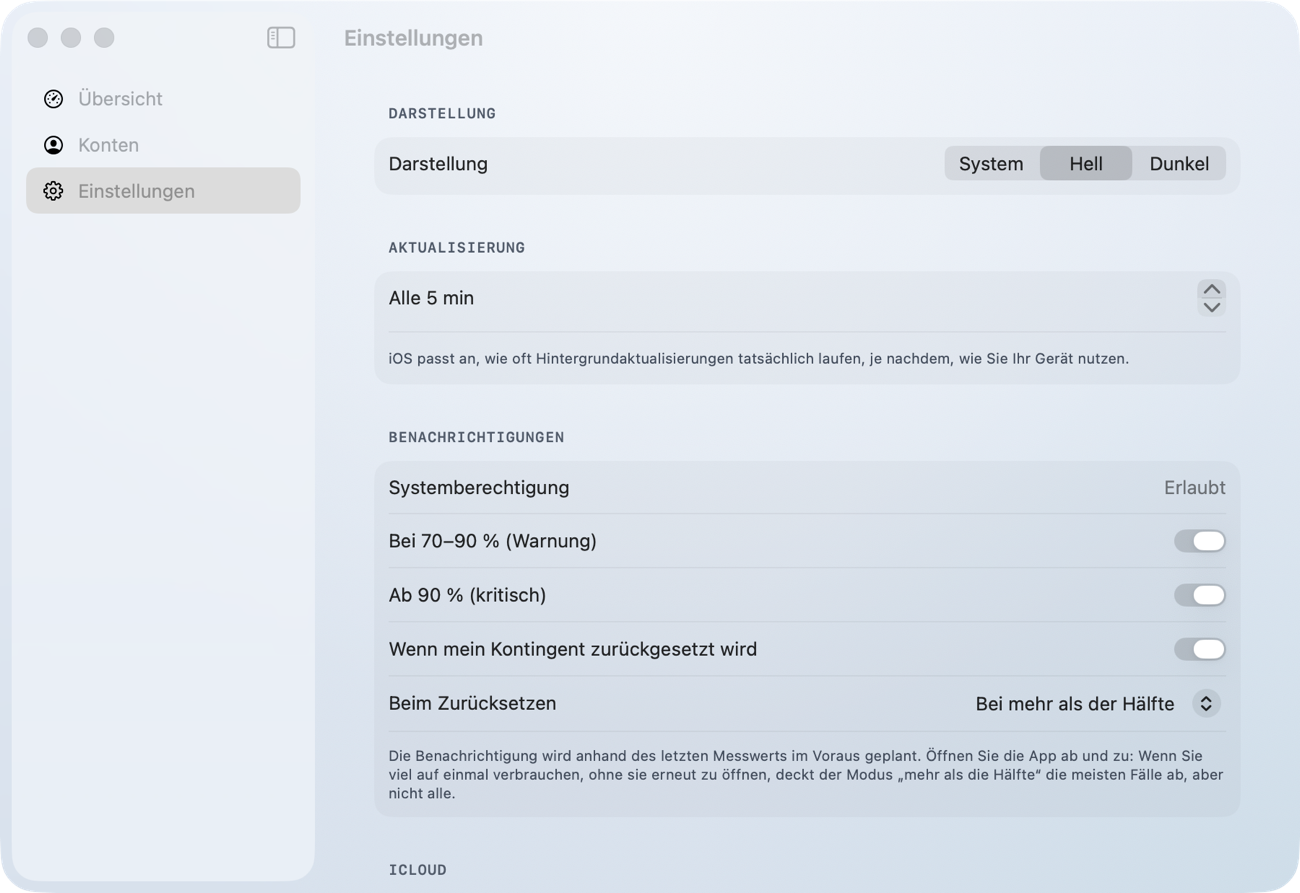The height and width of the screenshot is (893, 1300).
Task: Click the Einstellungen gear icon
Action: point(54,191)
